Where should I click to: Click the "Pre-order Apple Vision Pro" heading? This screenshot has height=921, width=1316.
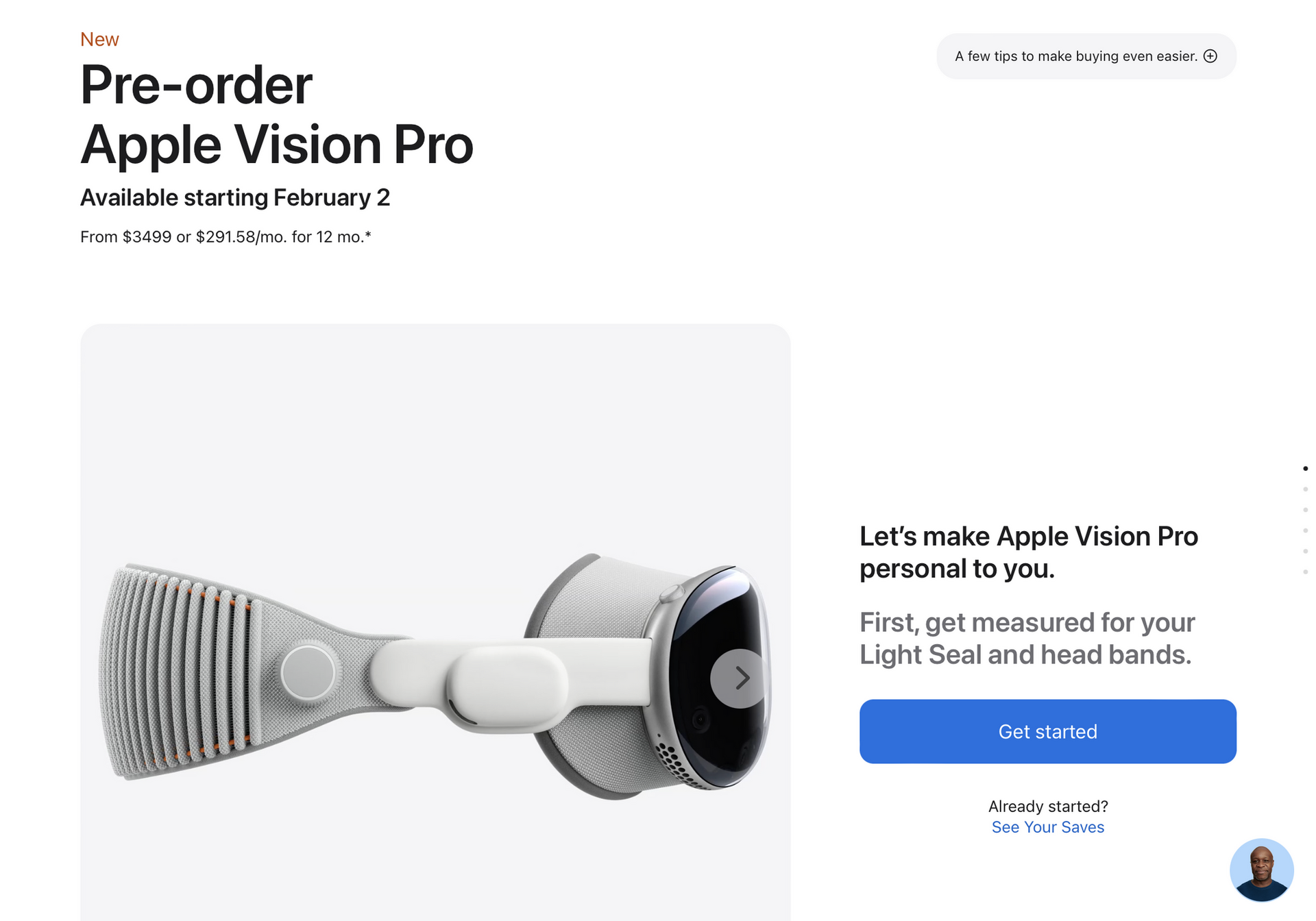[276, 114]
